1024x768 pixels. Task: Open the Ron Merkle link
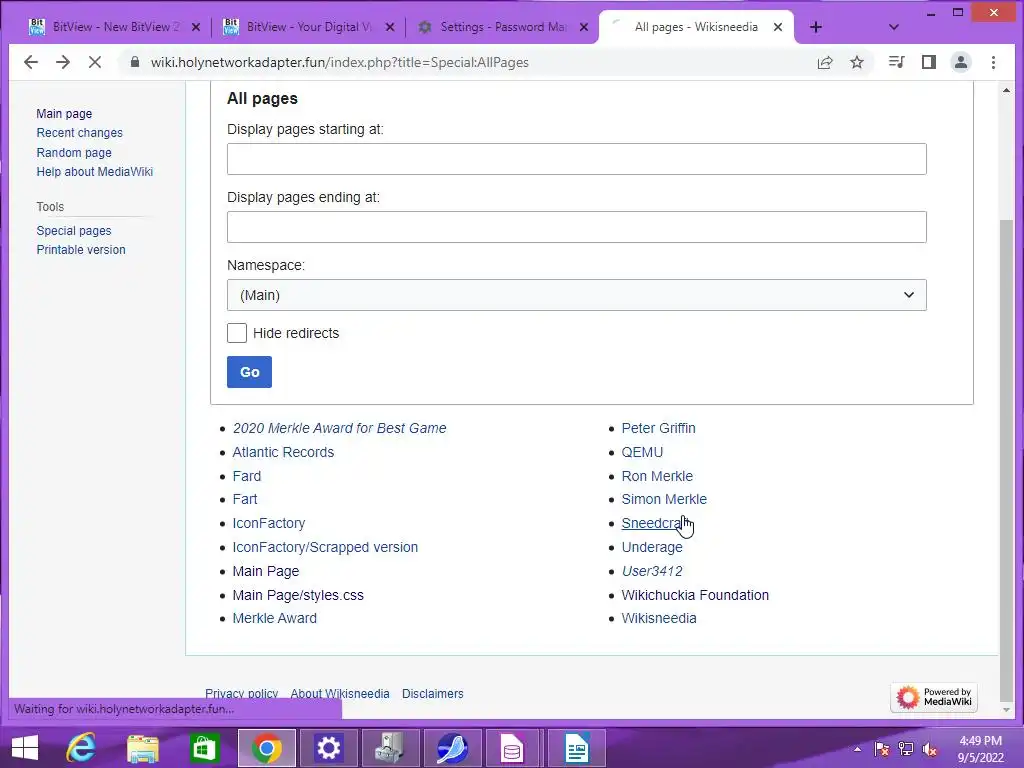coord(657,476)
